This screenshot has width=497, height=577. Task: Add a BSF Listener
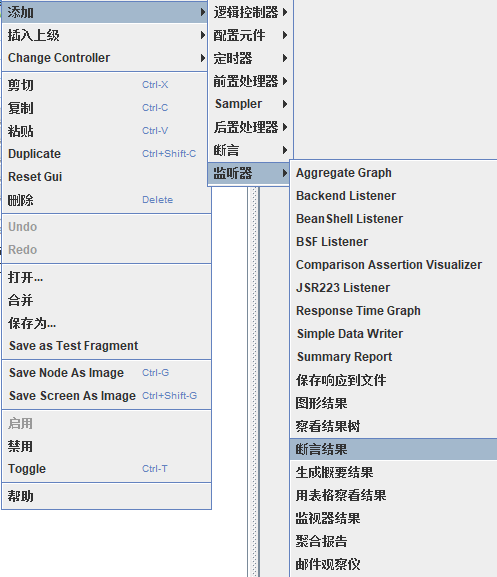click(394, 242)
